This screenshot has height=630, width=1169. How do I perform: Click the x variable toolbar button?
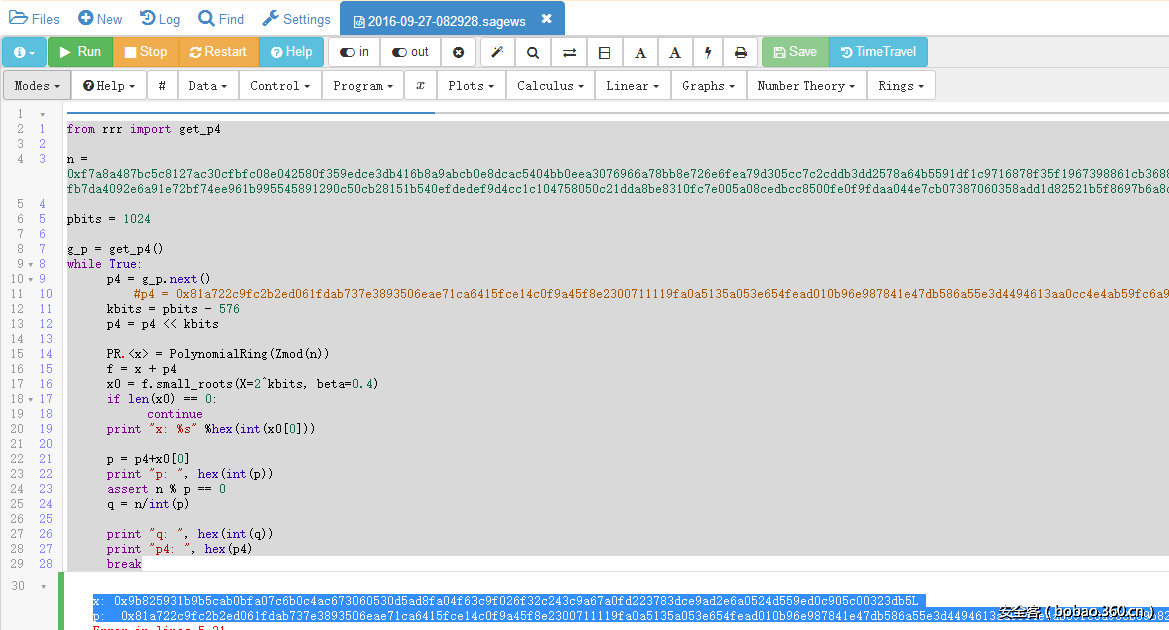tap(420, 86)
